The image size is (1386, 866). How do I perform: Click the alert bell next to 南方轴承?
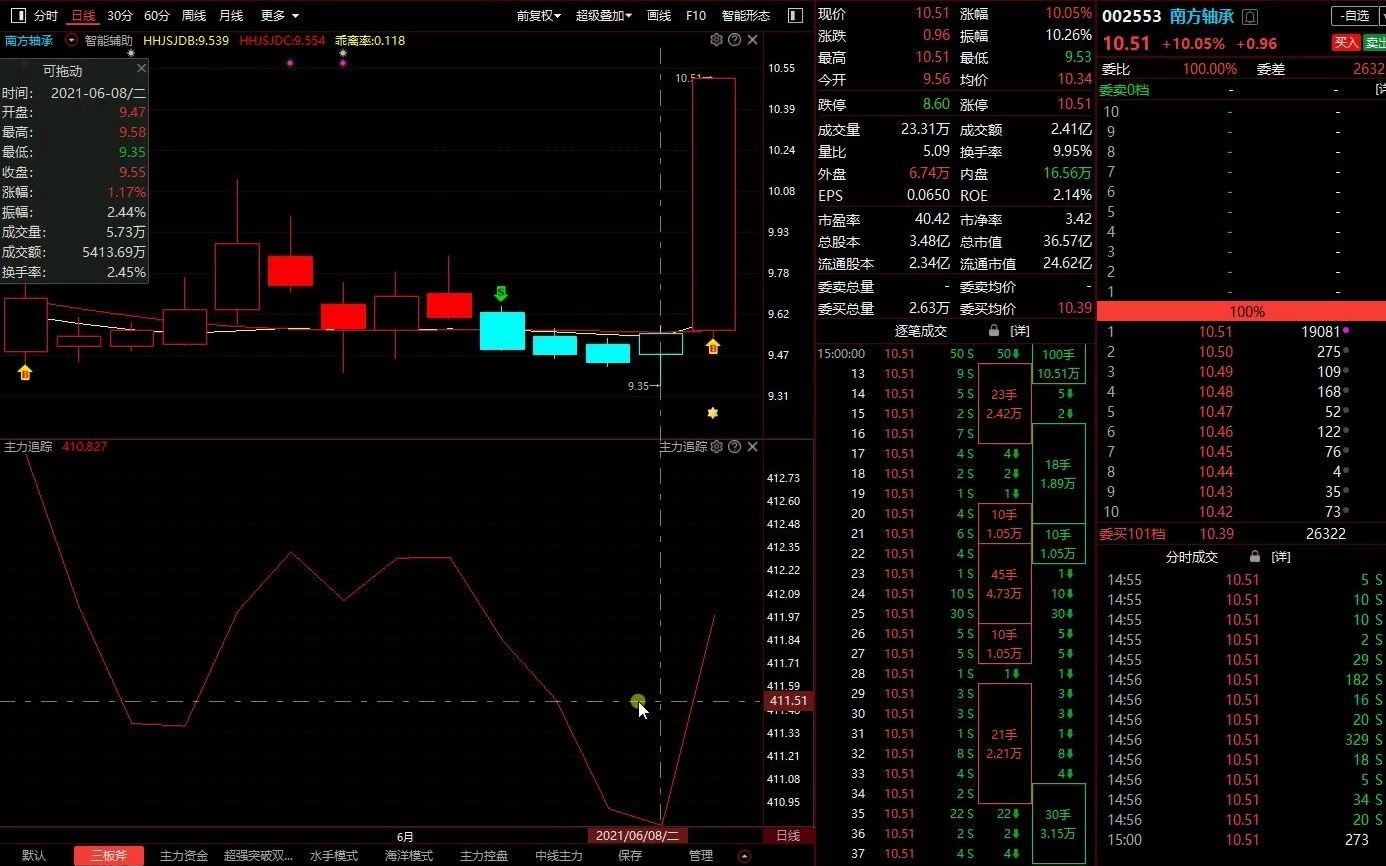click(1250, 17)
